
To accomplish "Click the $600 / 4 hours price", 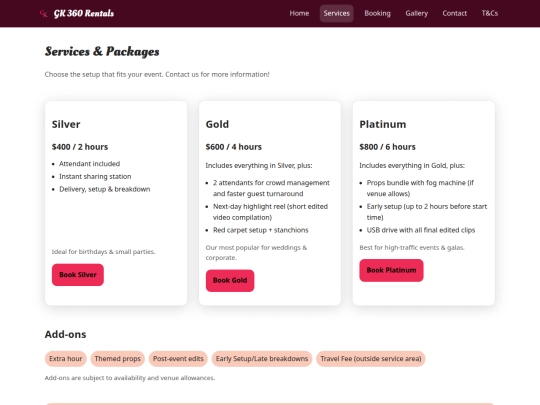I will pyautogui.click(x=233, y=147).
